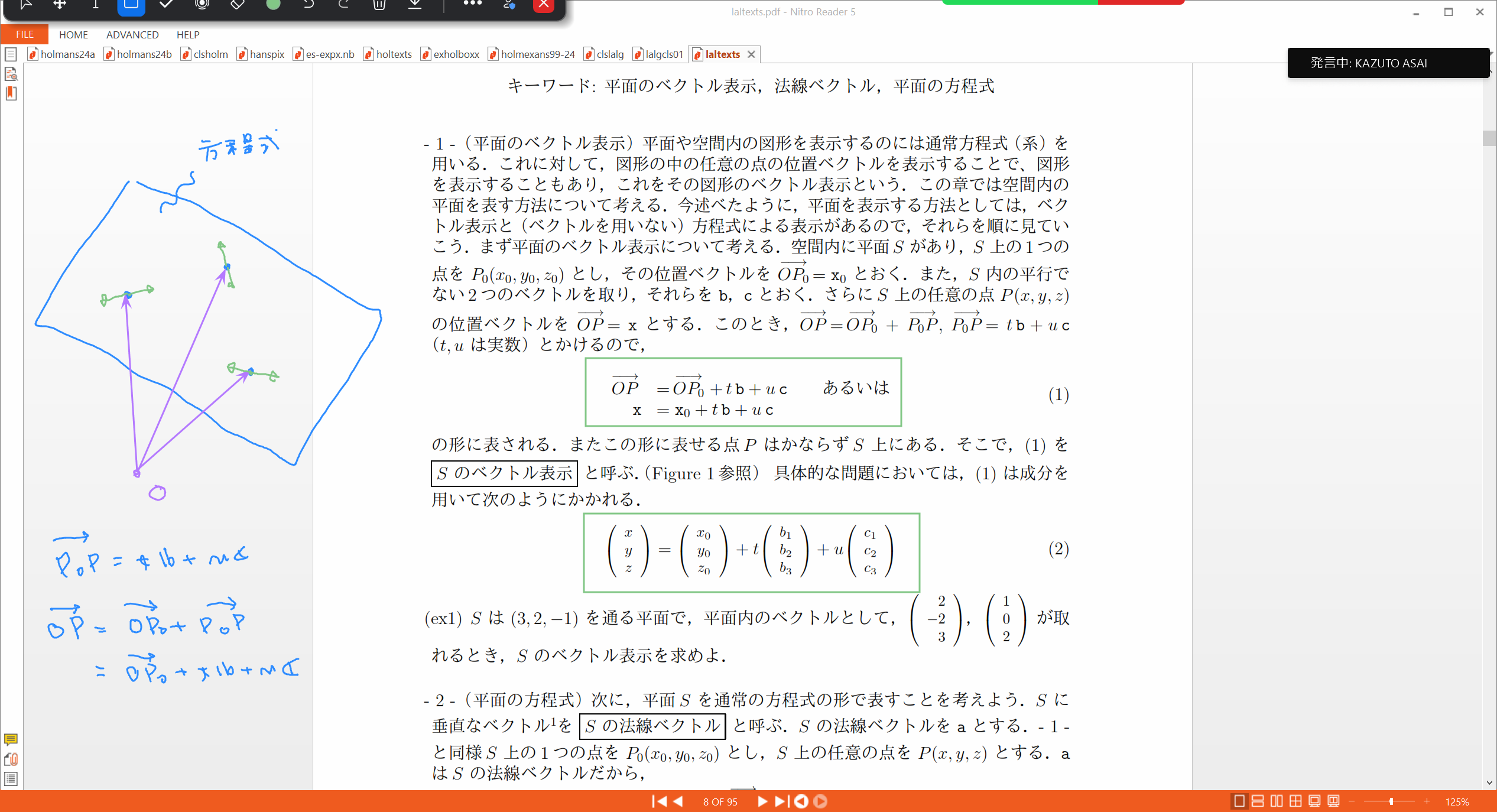
Task: Zoom out with minus button
Action: (1352, 801)
